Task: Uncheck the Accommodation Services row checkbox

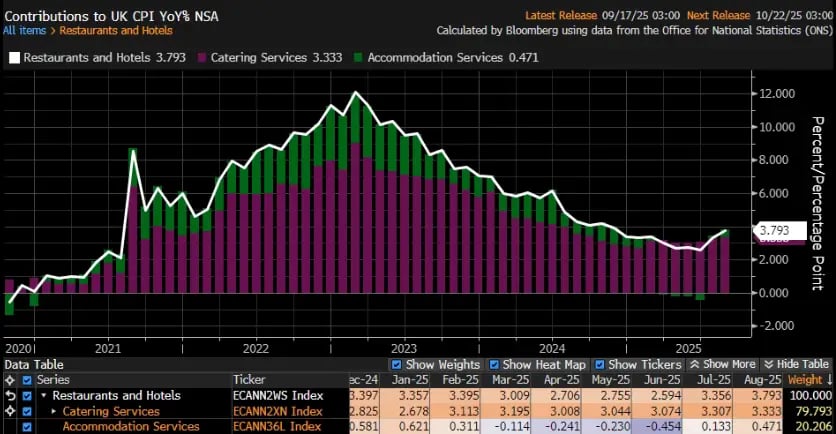Action: pyautogui.click(x=27, y=427)
